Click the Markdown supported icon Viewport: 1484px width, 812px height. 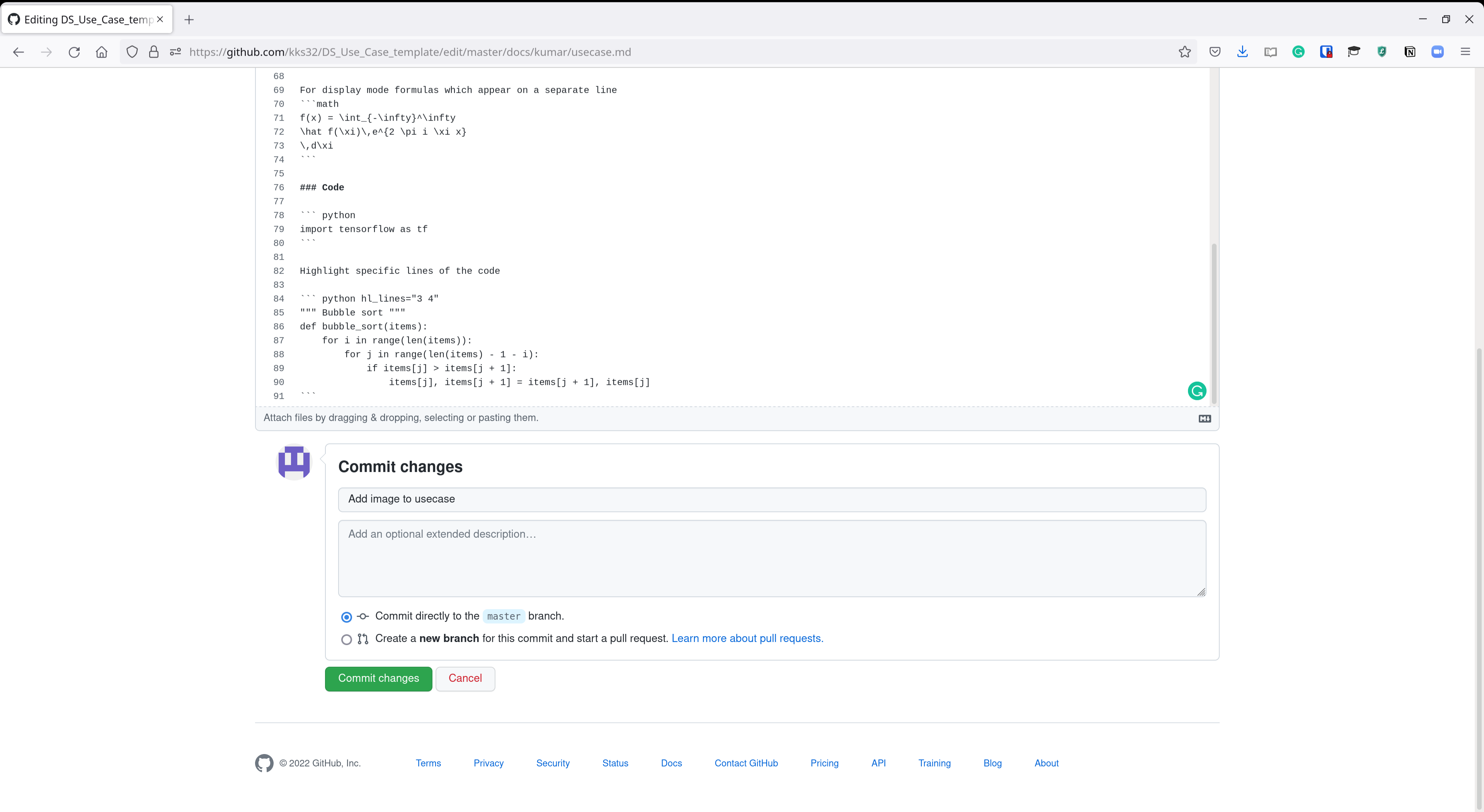[x=1205, y=419]
